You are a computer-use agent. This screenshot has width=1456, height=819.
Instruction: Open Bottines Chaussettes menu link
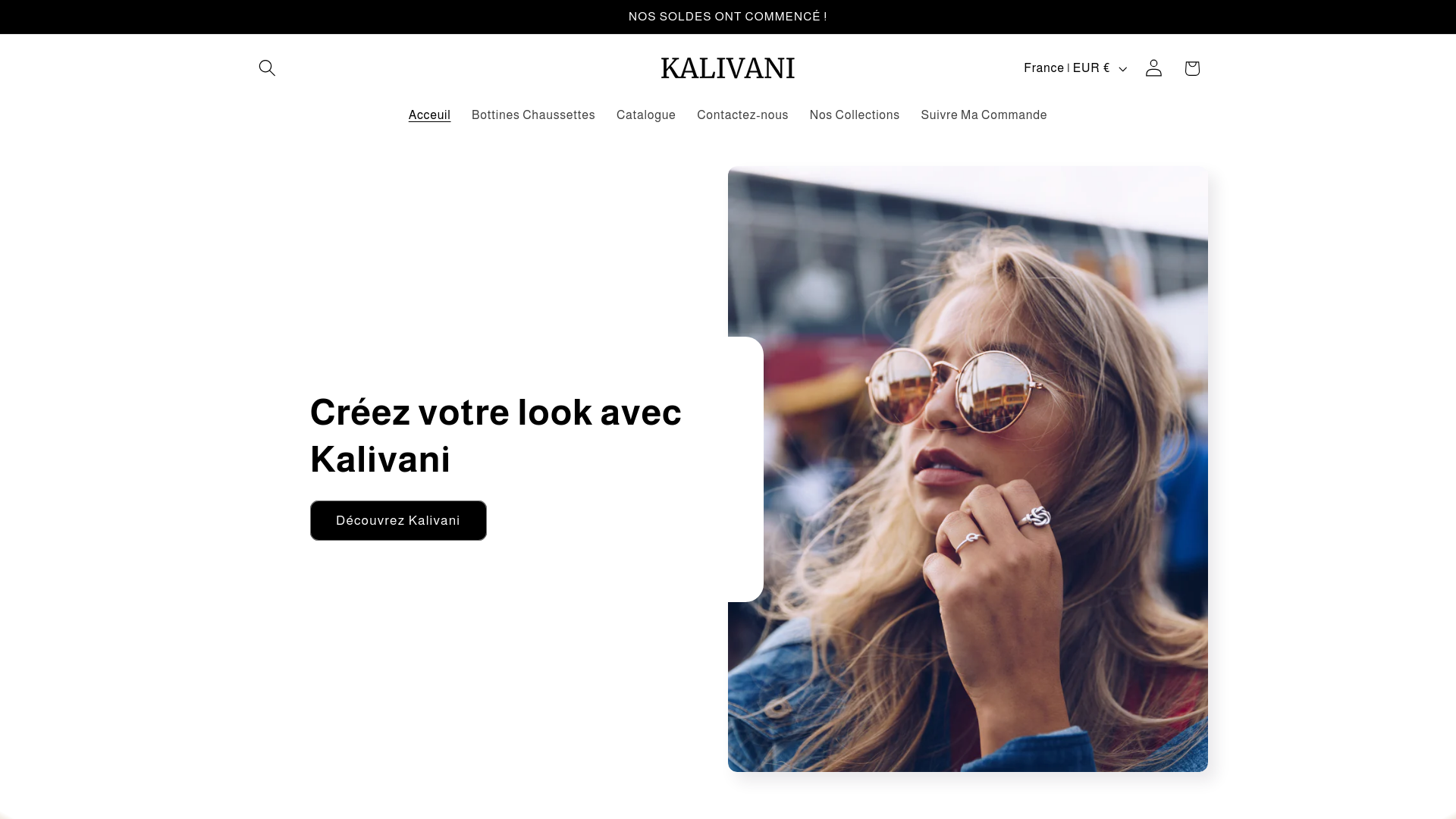(533, 115)
